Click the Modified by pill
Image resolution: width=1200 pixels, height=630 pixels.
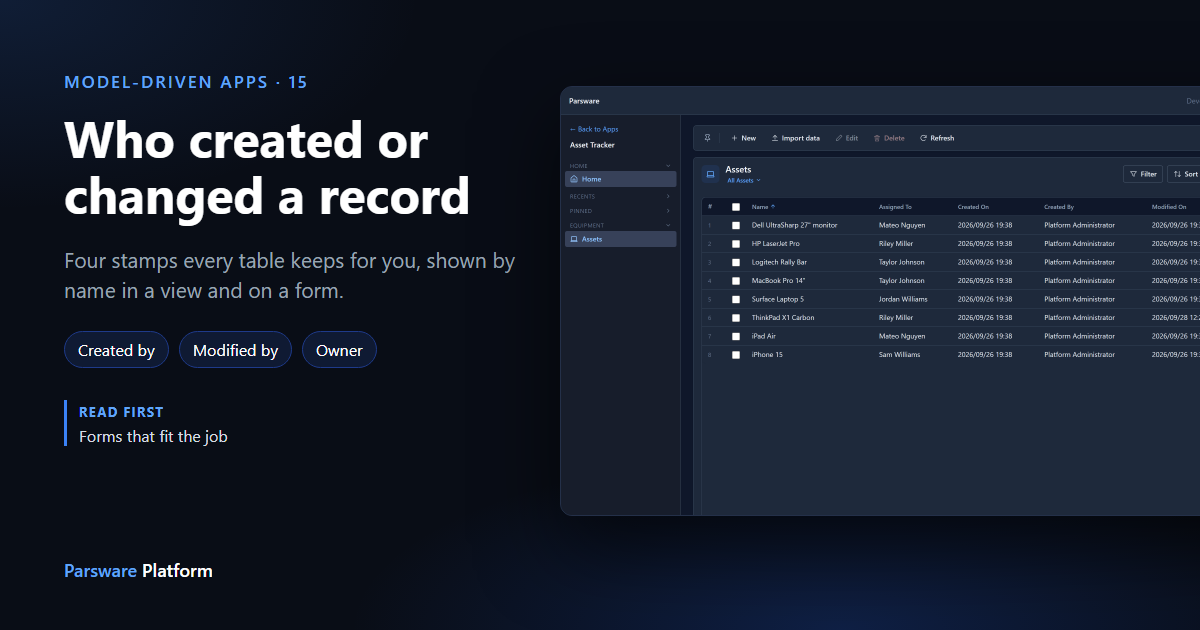coord(235,350)
